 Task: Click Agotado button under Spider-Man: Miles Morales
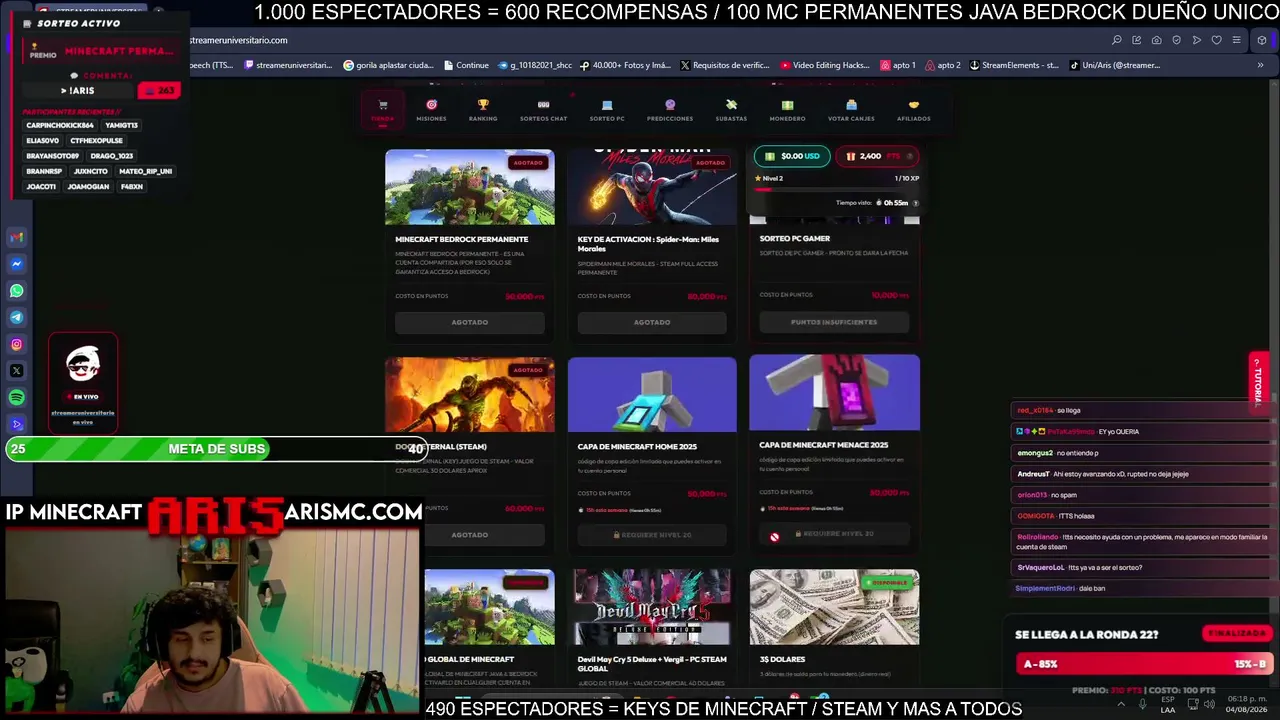(x=652, y=322)
